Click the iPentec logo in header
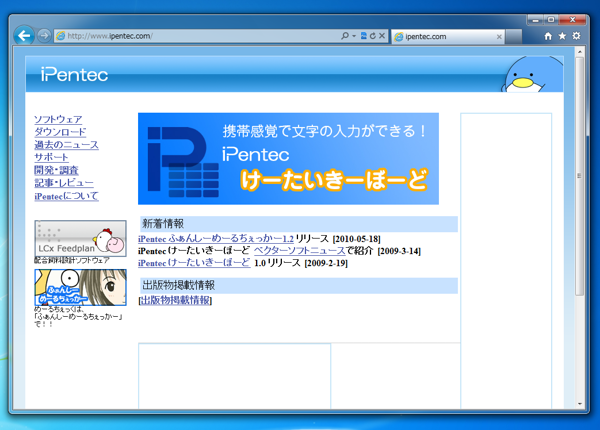The width and height of the screenshot is (600, 430). [x=74, y=74]
